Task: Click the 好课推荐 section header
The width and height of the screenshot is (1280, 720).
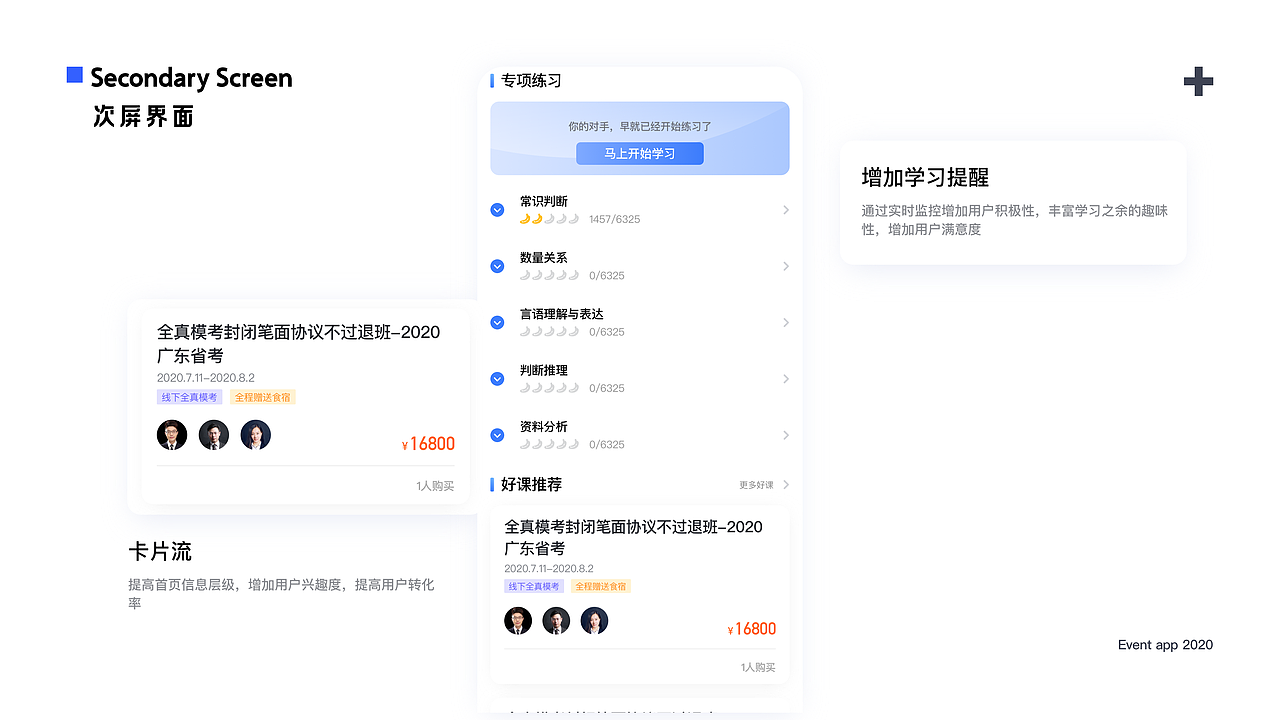Action: [531, 485]
